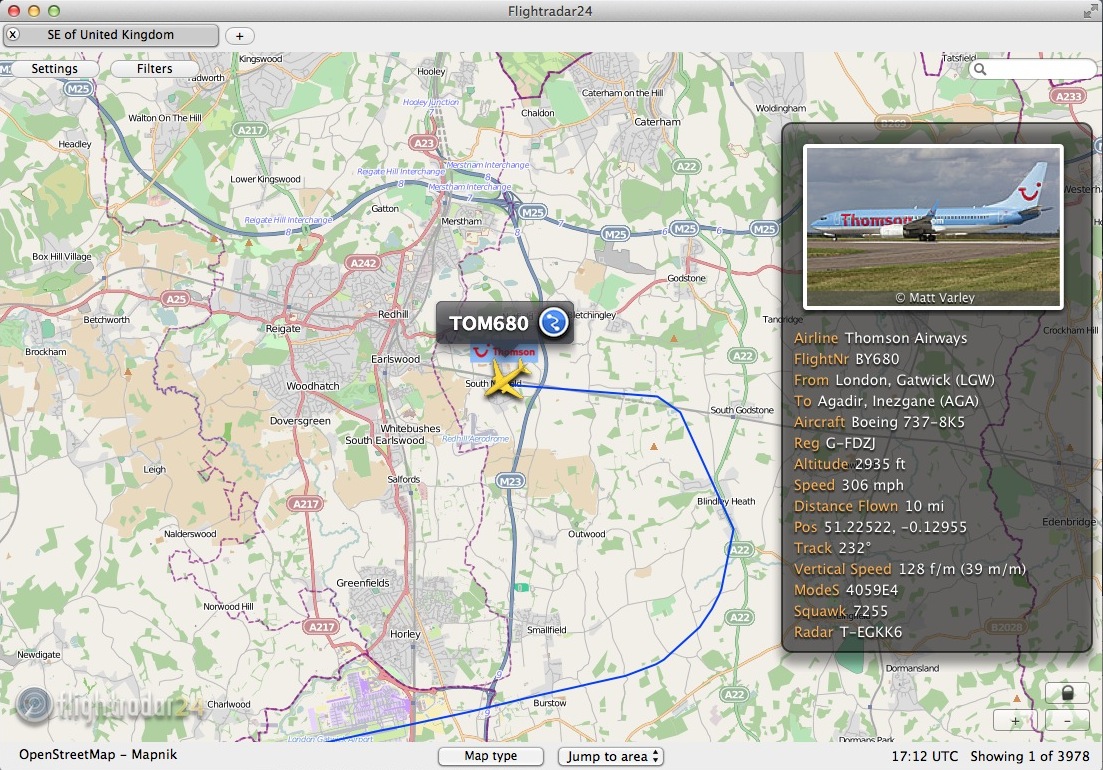Click the Matt Varley photo credit
1103x770 pixels.
(x=935, y=298)
